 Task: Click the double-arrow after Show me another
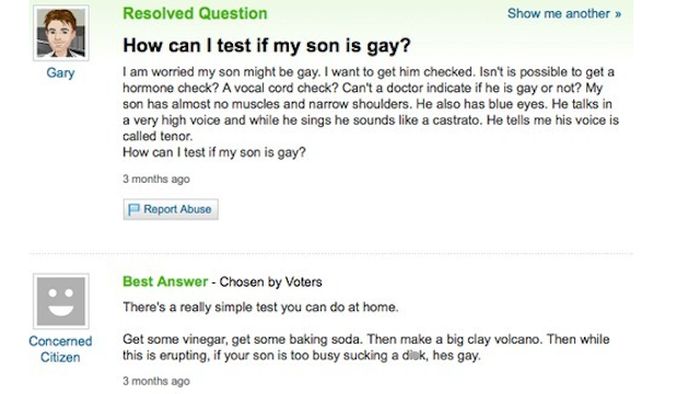(x=618, y=14)
